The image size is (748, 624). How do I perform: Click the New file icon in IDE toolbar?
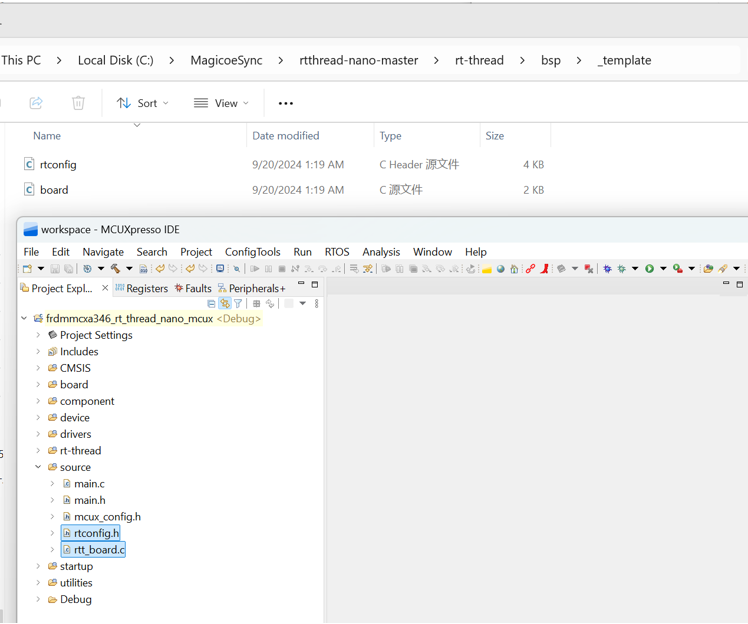pyautogui.click(x=27, y=269)
